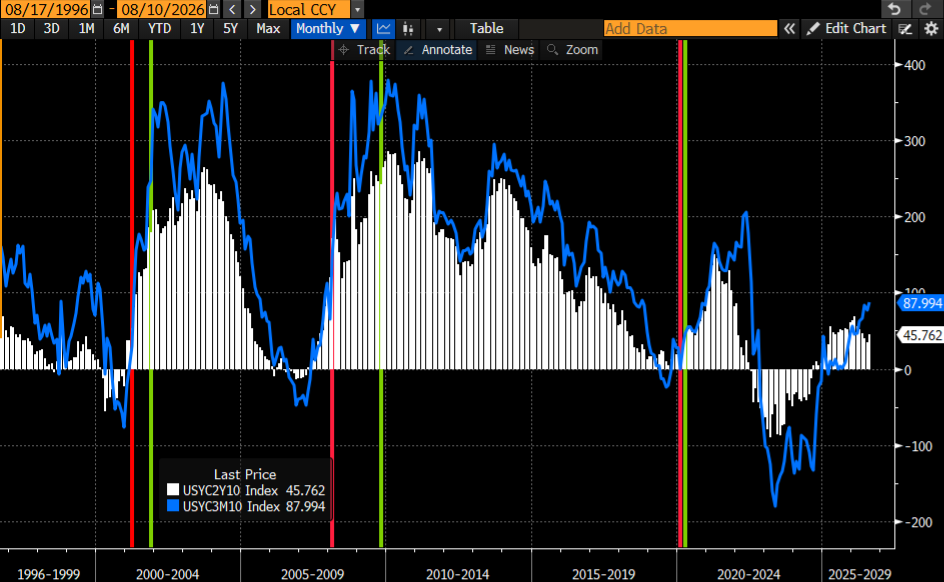Expand chart type options dropdown arrow

pyautogui.click(x=439, y=28)
